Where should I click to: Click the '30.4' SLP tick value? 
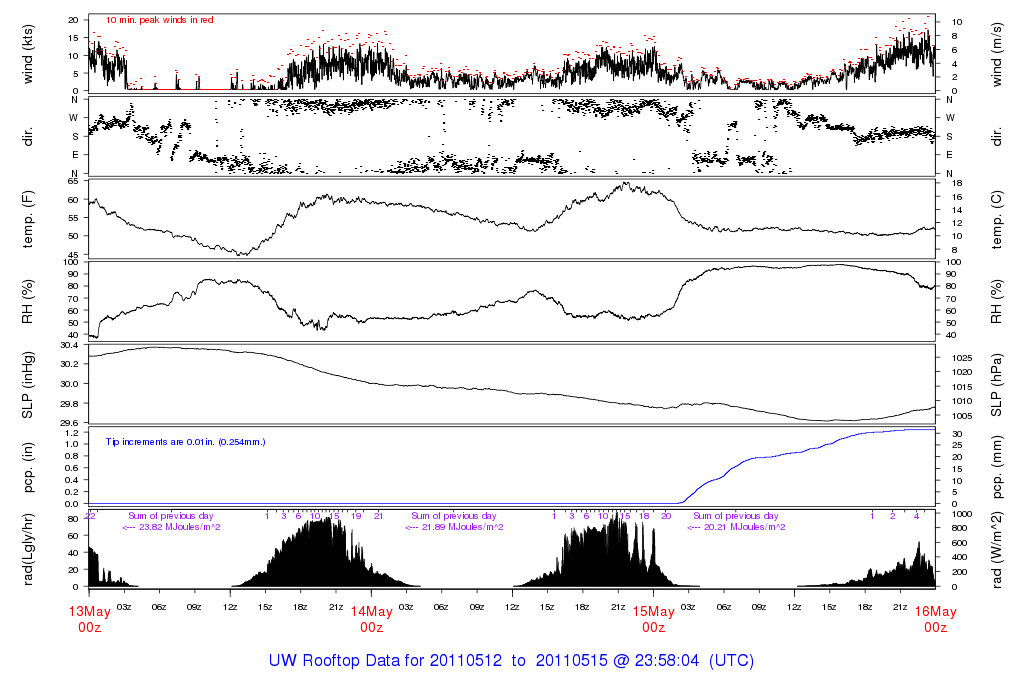coord(69,345)
